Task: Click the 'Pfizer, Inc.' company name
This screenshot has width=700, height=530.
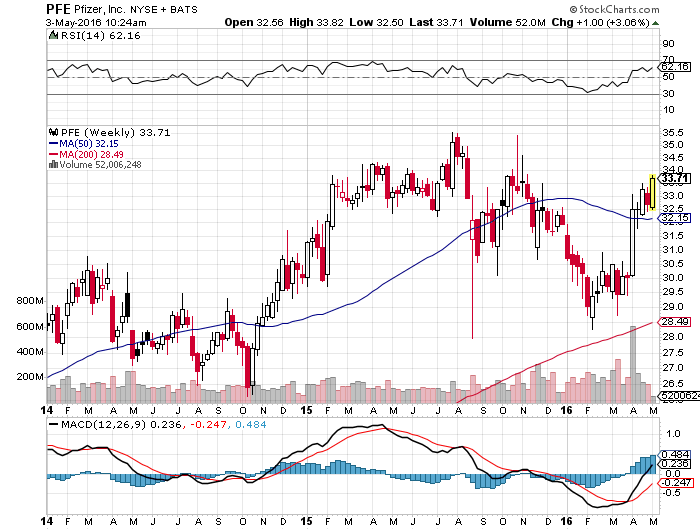Action: click(100, 9)
